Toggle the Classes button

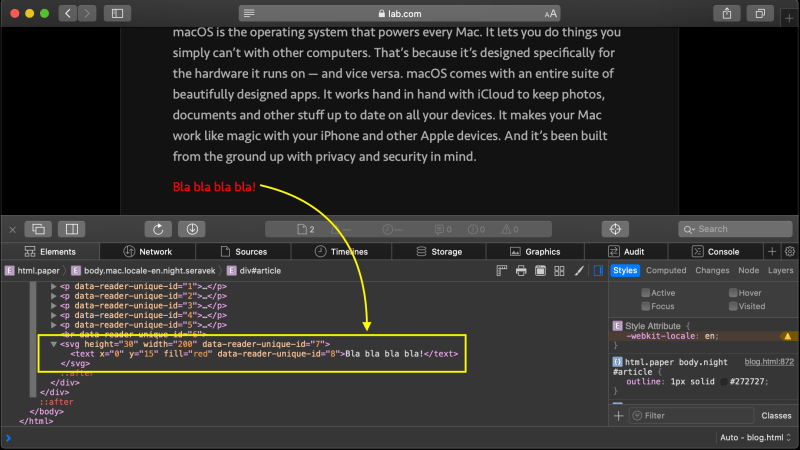pyautogui.click(x=776, y=416)
